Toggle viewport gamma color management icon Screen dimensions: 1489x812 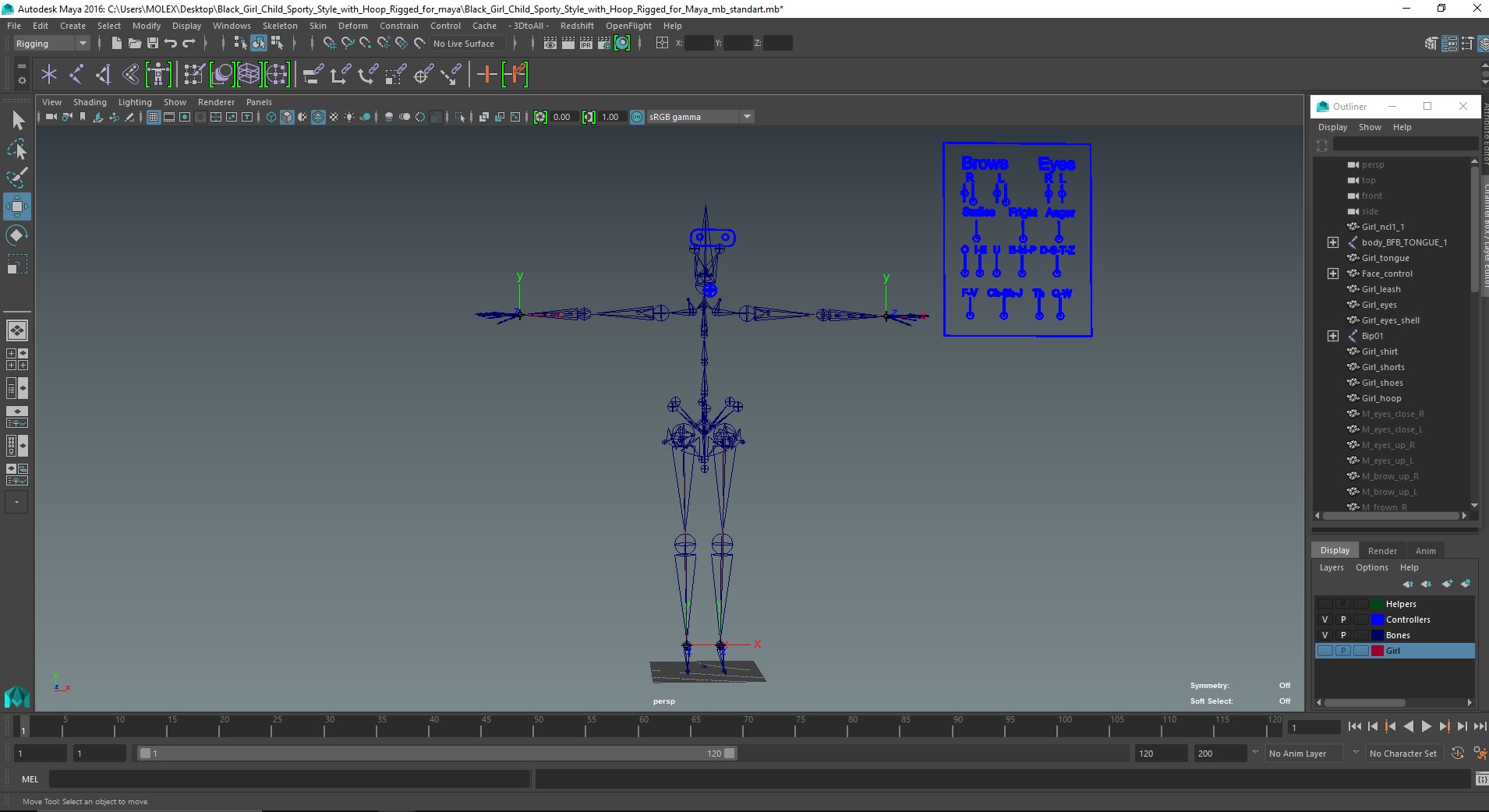click(x=637, y=117)
